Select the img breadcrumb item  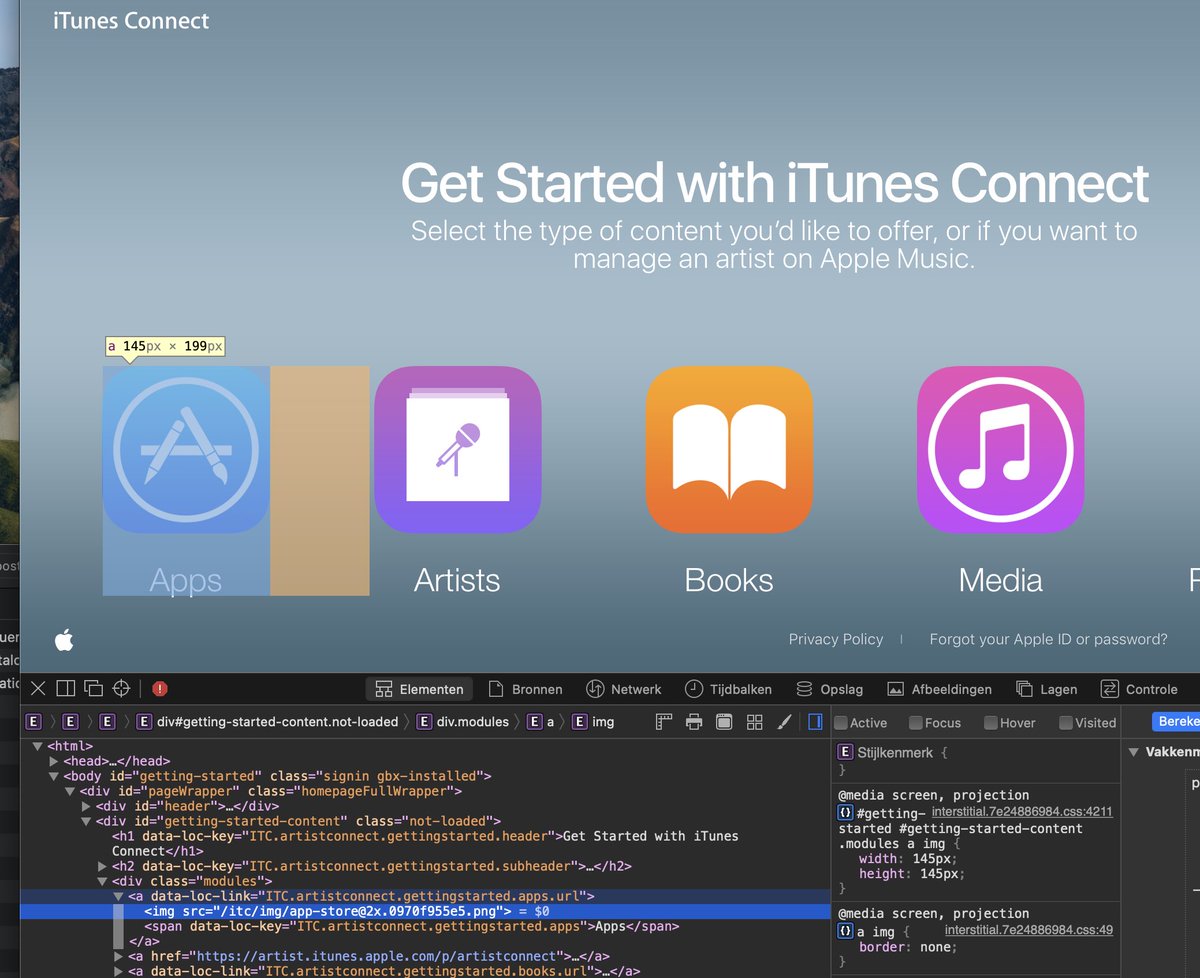(593, 721)
